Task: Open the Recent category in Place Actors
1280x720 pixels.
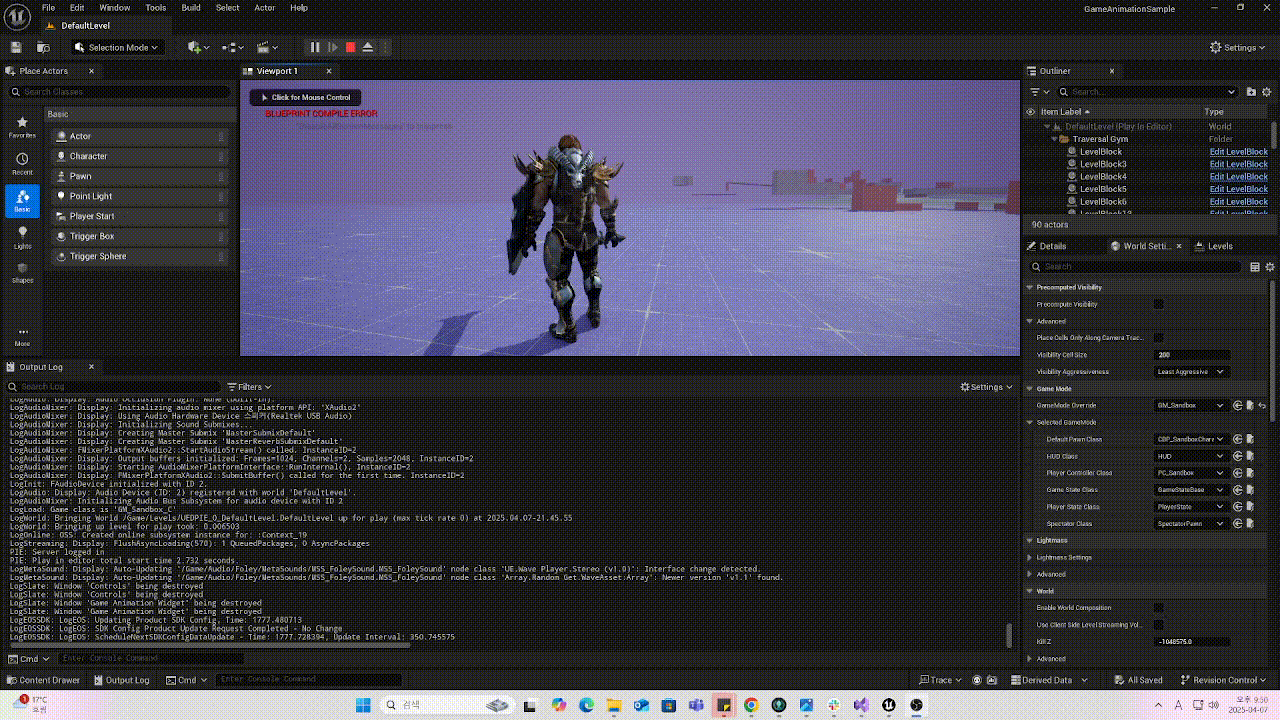Action: [22, 164]
